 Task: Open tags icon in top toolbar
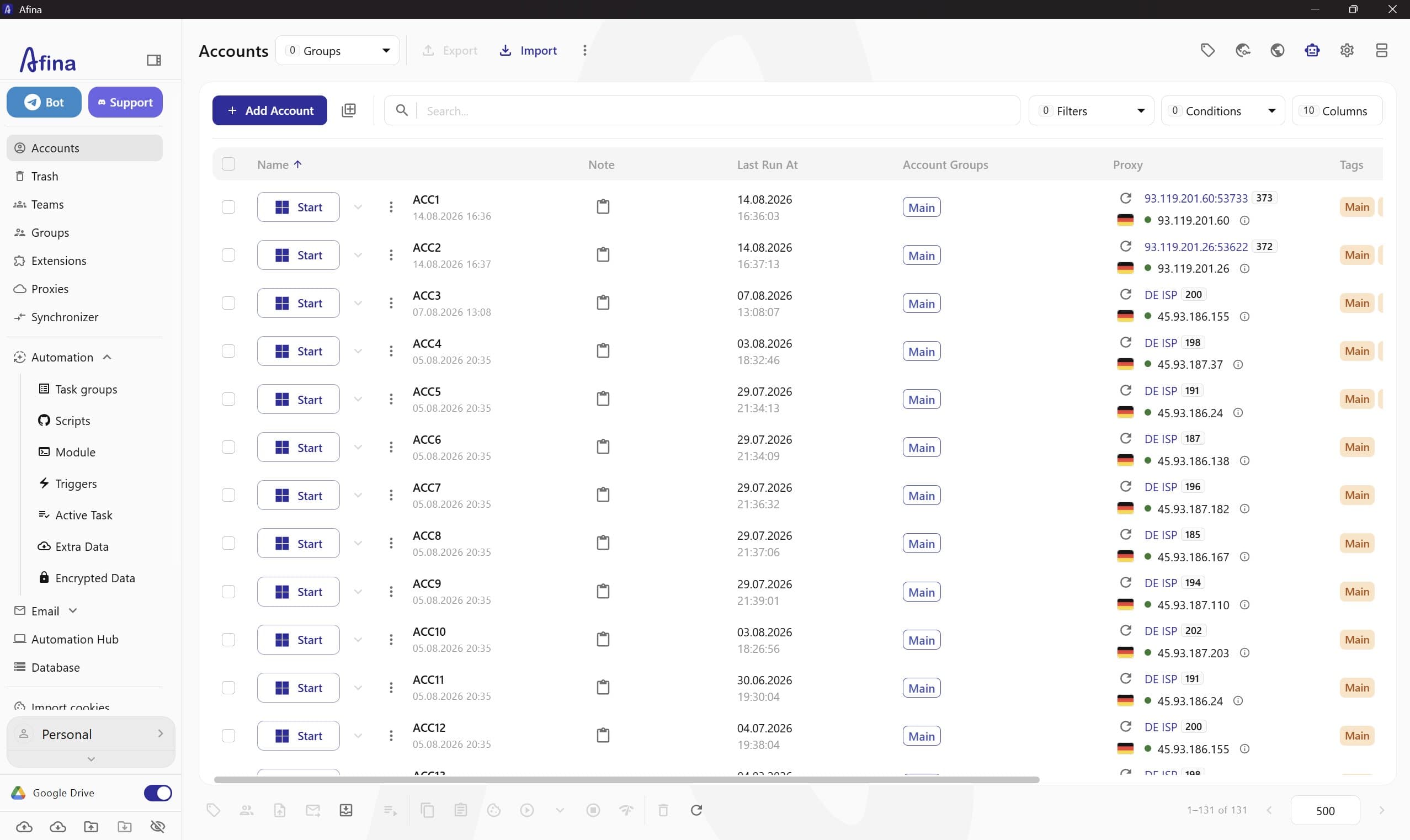[x=1207, y=50]
